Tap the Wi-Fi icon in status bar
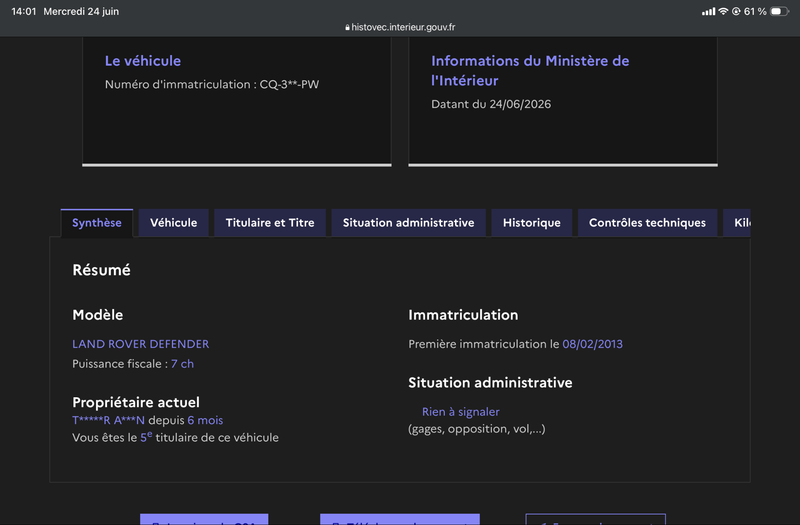Viewport: 800px width, 525px height. 723,11
